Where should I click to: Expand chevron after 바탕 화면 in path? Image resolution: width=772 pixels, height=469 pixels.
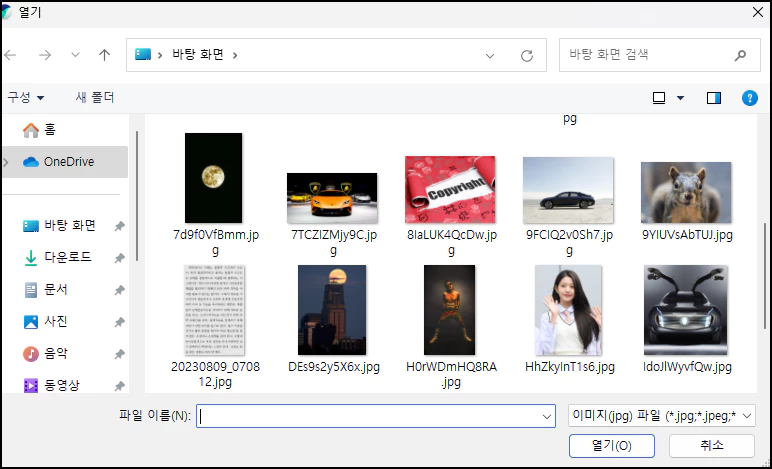pyautogui.click(x=235, y=55)
